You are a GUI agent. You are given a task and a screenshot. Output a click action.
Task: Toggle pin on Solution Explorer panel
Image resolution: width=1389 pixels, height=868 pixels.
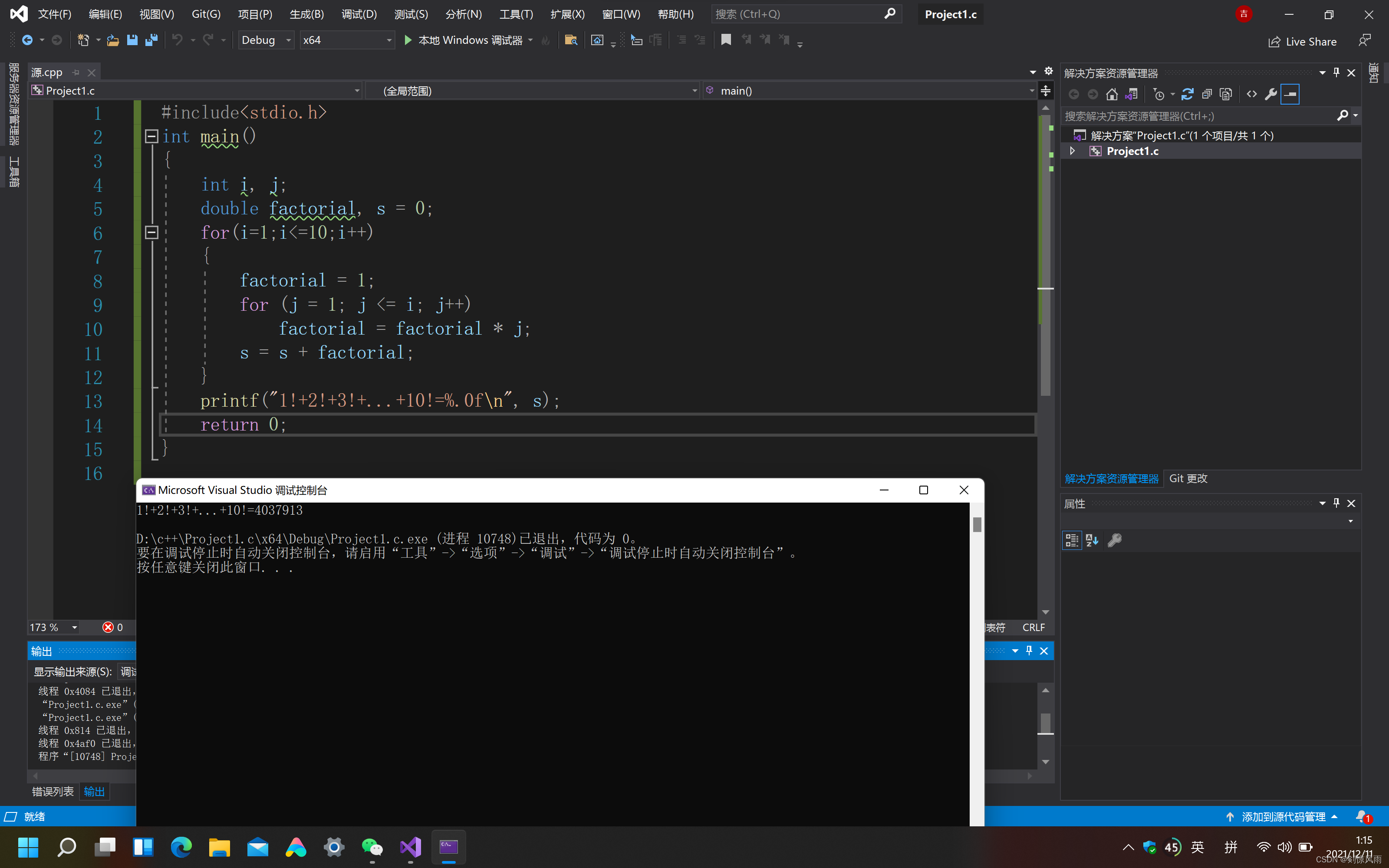point(1336,73)
